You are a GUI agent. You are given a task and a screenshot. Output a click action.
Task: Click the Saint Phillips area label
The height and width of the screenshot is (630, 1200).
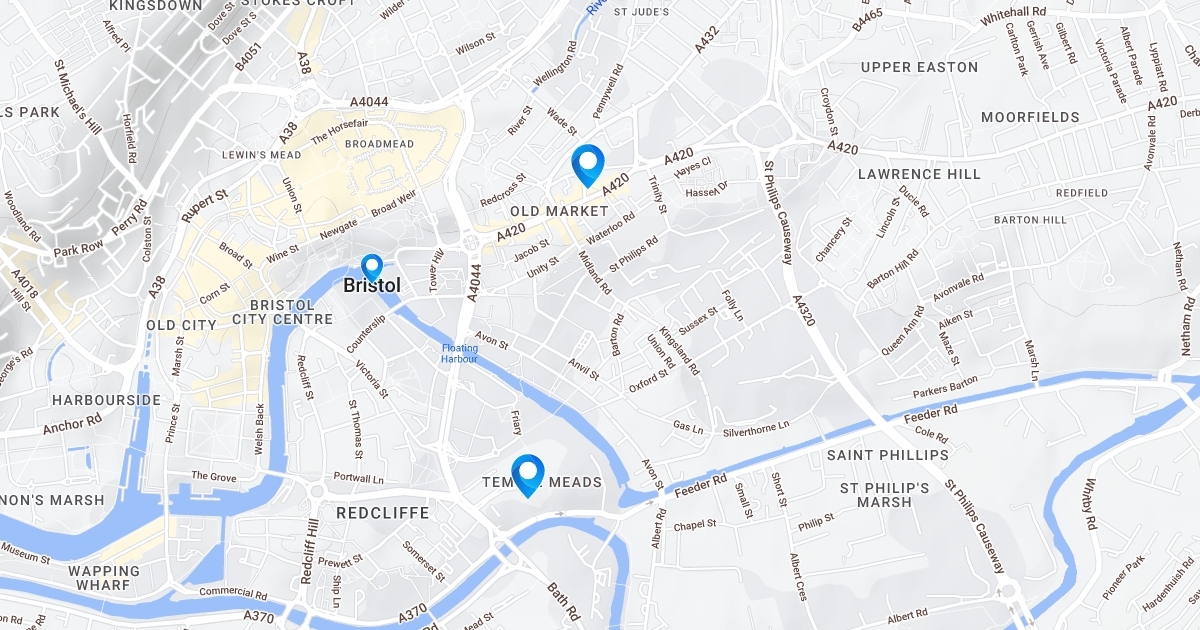[x=888, y=455]
